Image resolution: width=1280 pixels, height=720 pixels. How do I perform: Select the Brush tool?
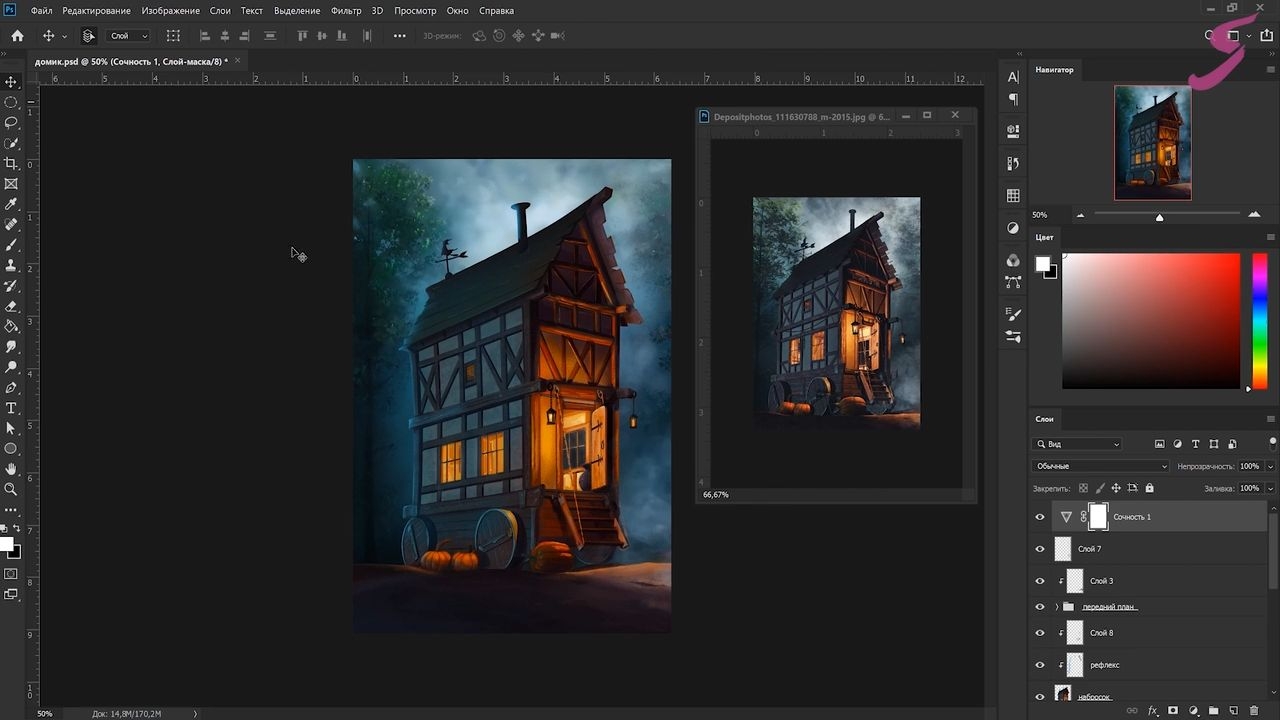coord(11,245)
